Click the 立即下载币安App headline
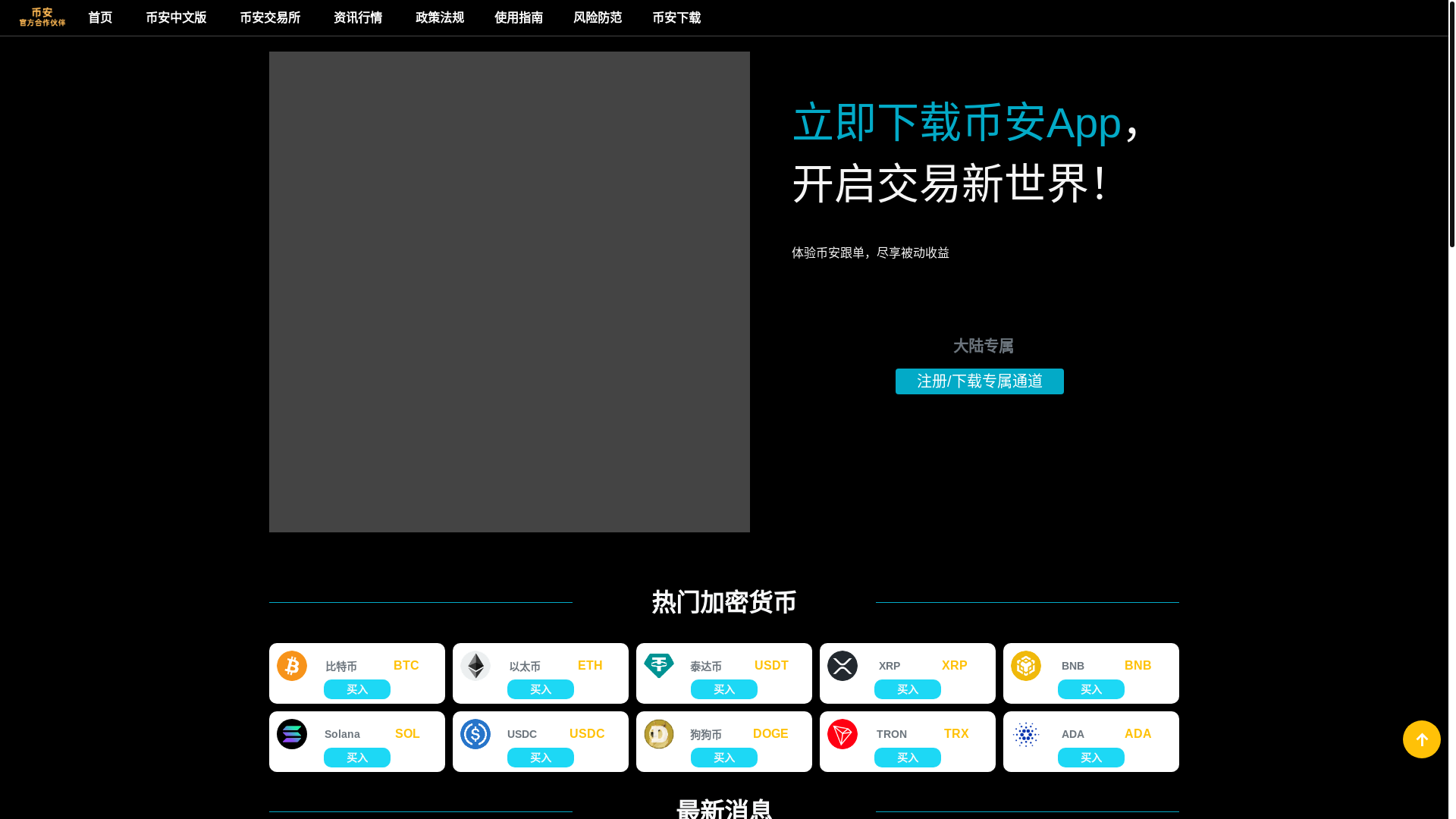 pos(957,122)
